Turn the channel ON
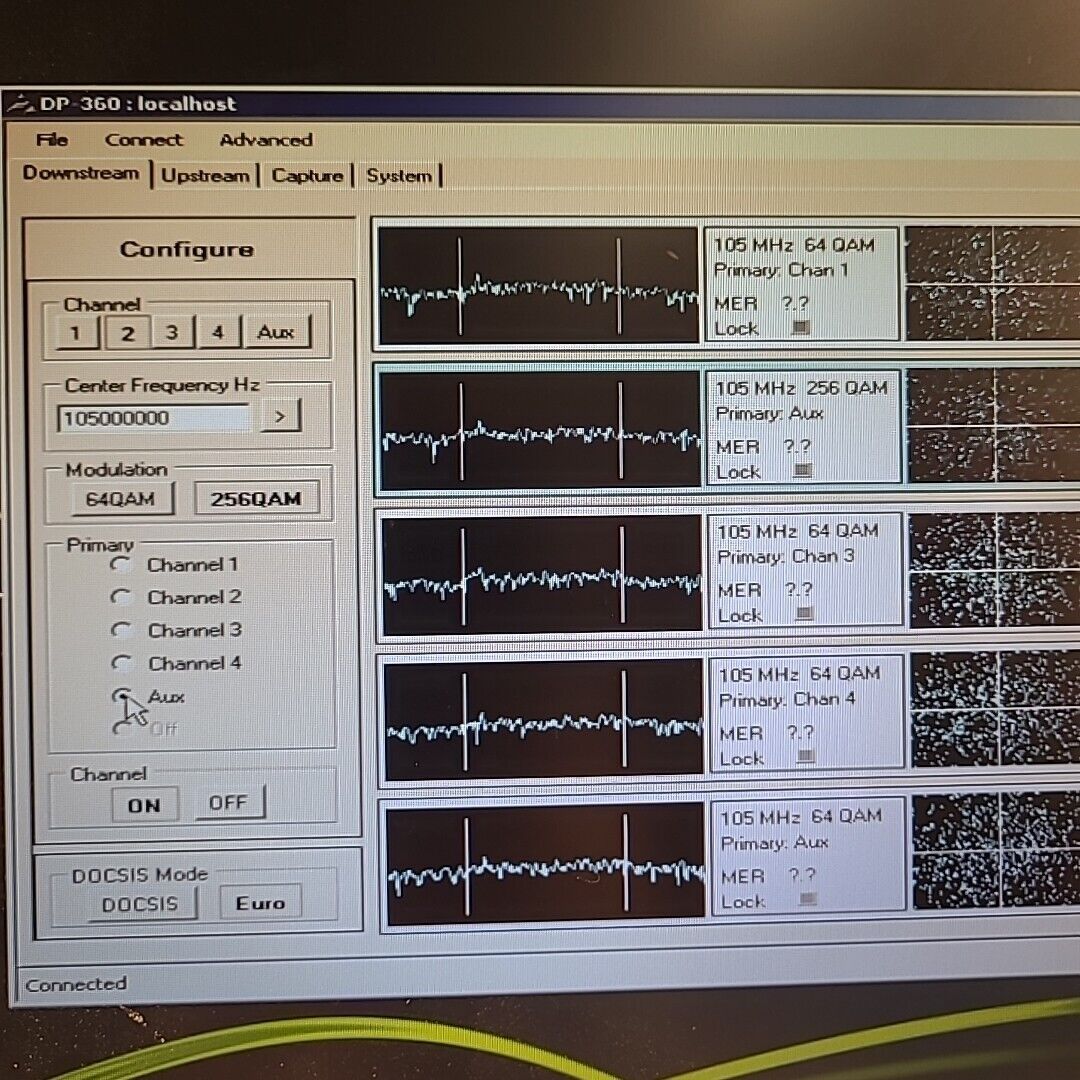This screenshot has width=1080, height=1080. pos(145,804)
